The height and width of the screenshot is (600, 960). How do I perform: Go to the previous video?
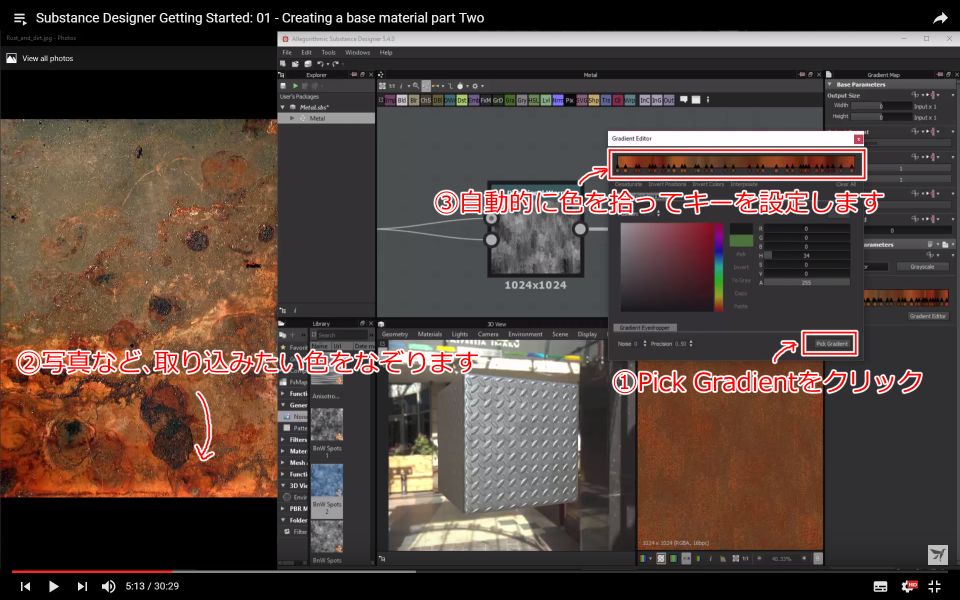(25, 586)
